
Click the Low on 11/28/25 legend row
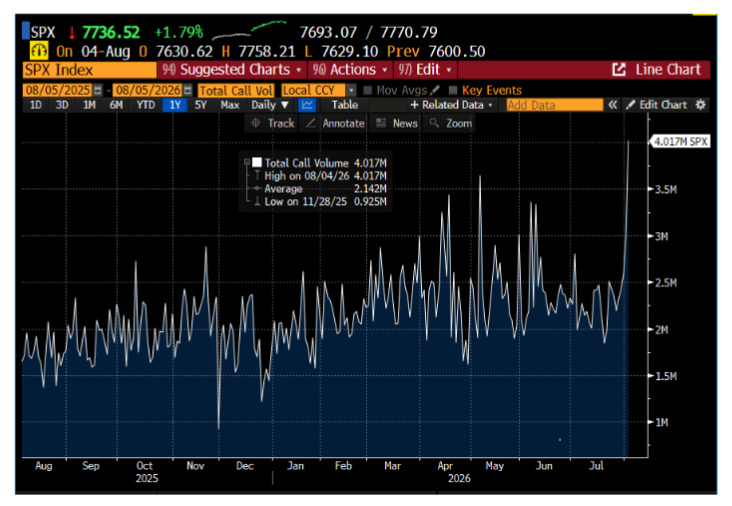(x=325, y=202)
